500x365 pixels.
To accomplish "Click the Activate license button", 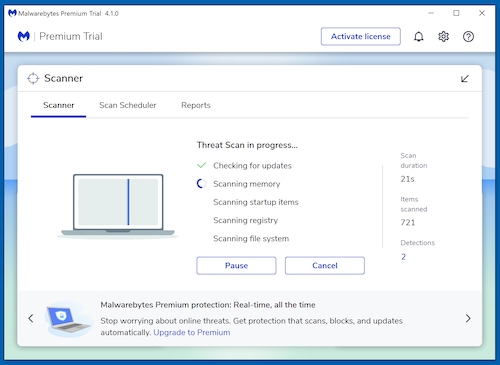I will pyautogui.click(x=361, y=36).
